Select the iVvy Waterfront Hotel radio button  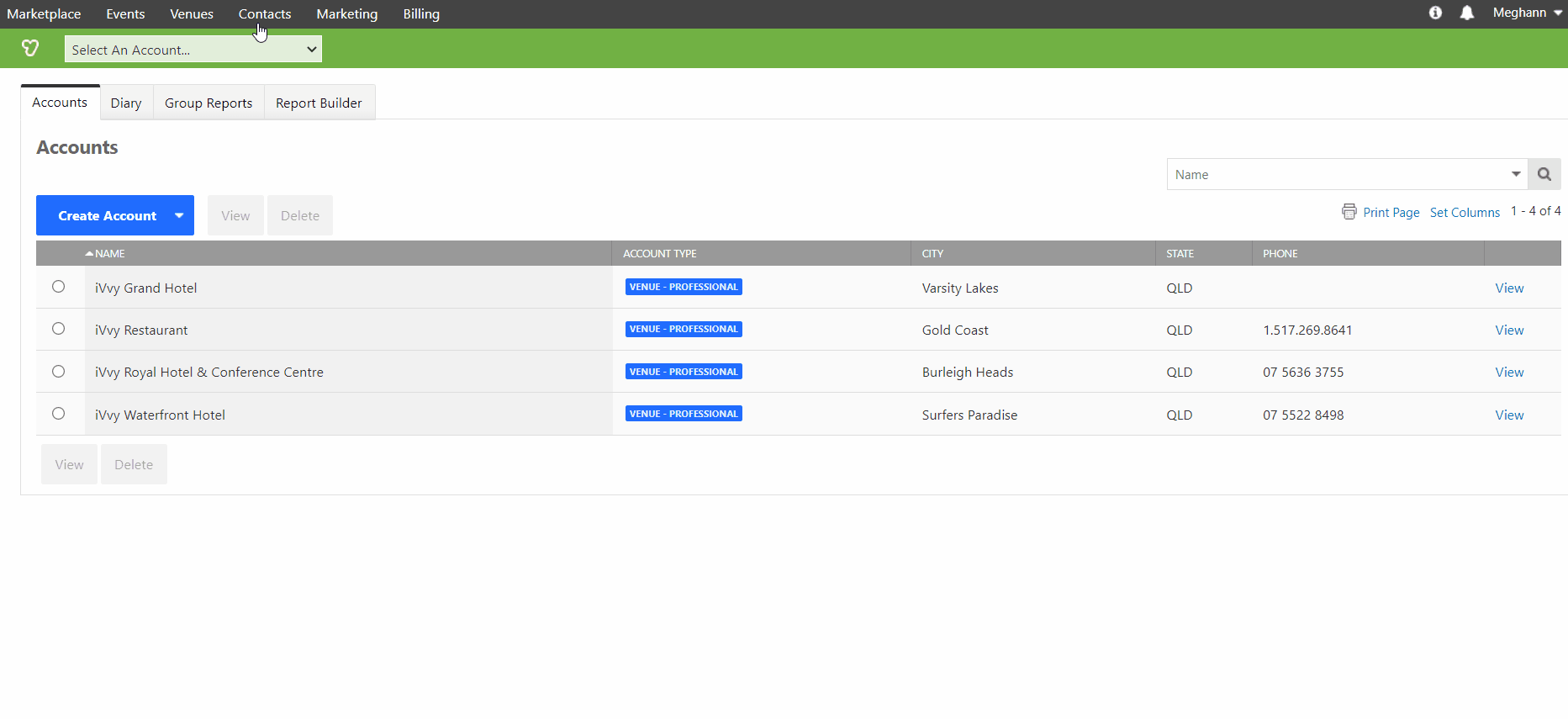(58, 414)
